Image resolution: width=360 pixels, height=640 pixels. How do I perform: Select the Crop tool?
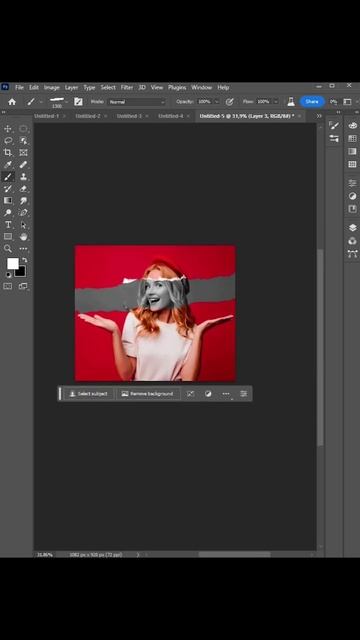[x=8, y=152]
